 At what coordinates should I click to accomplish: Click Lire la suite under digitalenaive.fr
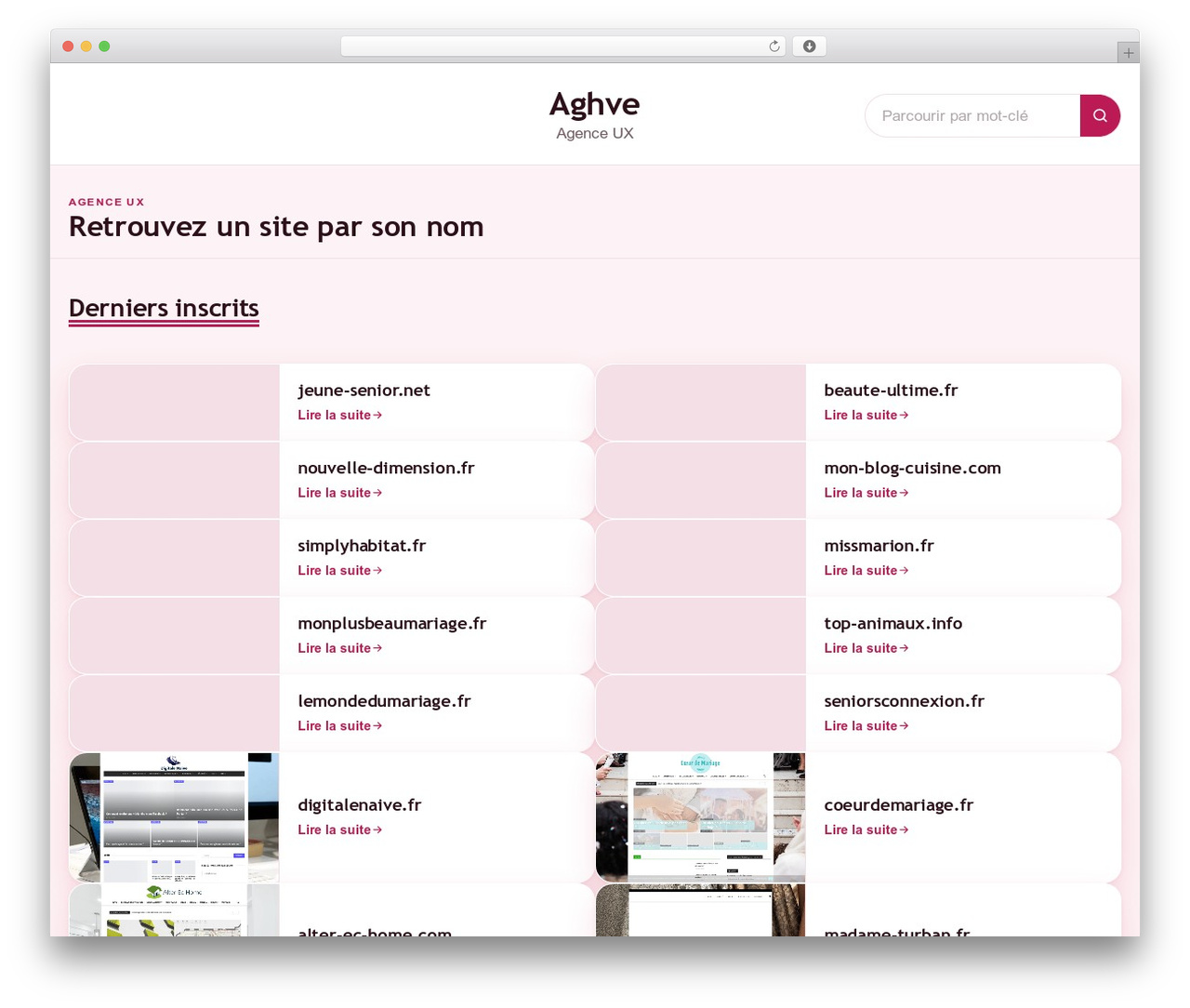pos(339,829)
